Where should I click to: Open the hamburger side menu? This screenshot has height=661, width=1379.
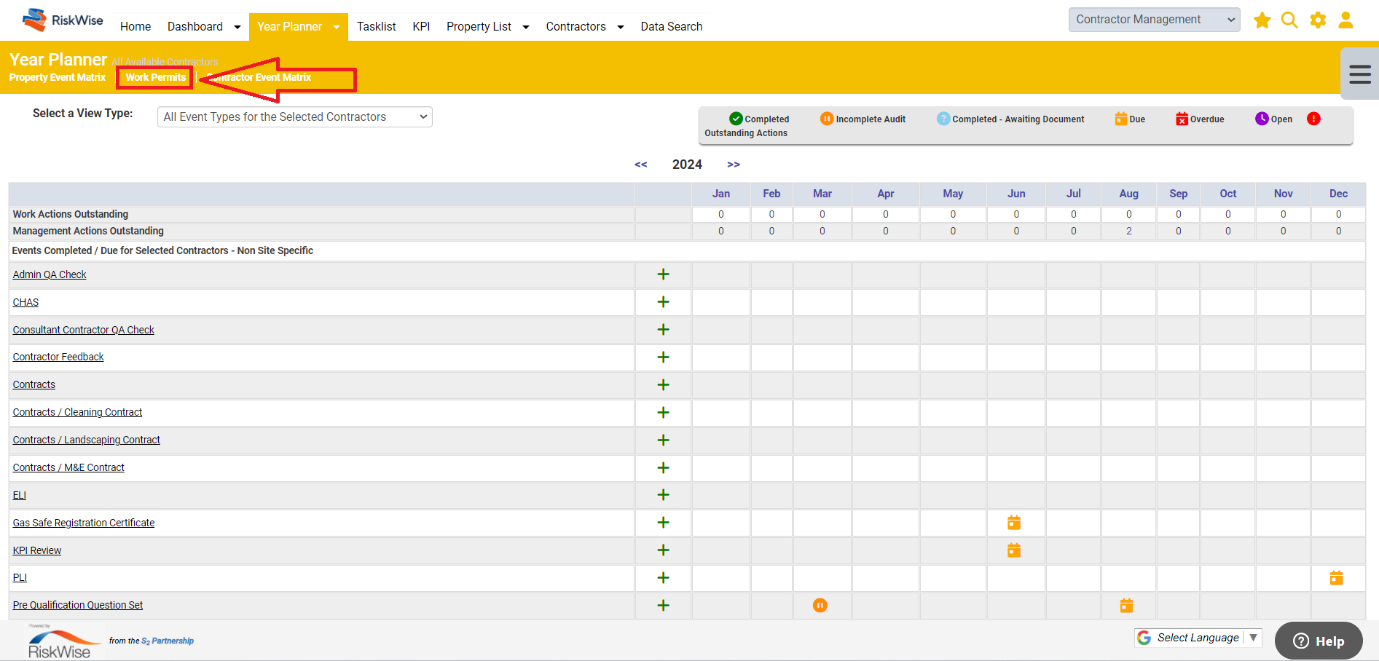(1360, 75)
